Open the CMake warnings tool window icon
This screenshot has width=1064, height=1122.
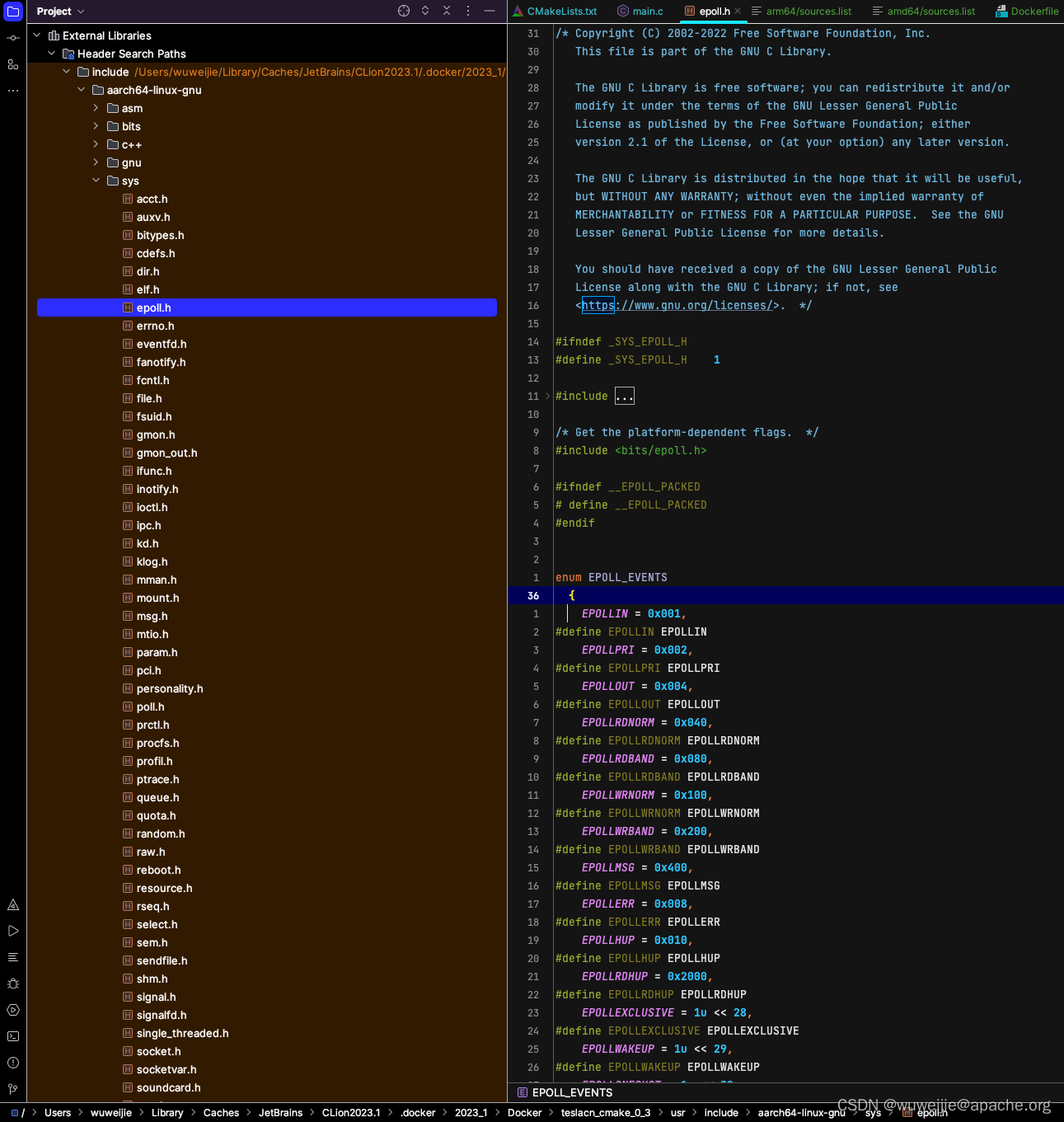click(13, 904)
